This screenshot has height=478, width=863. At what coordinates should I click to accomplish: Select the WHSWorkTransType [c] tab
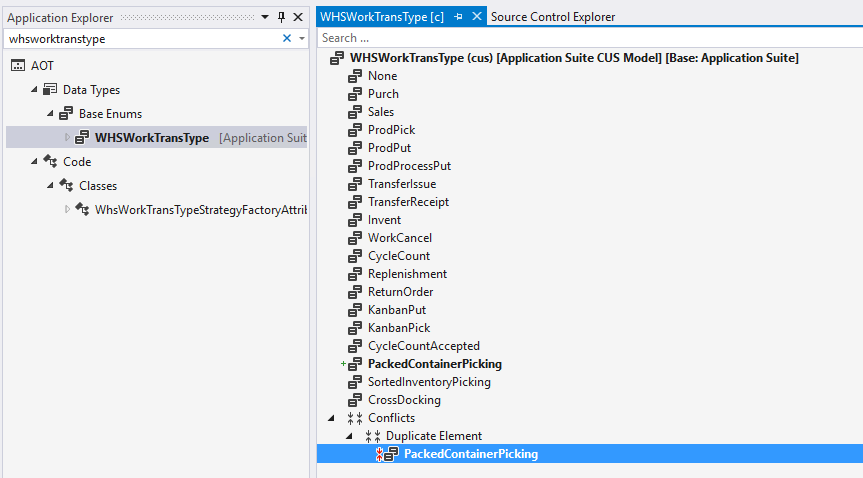pos(382,17)
